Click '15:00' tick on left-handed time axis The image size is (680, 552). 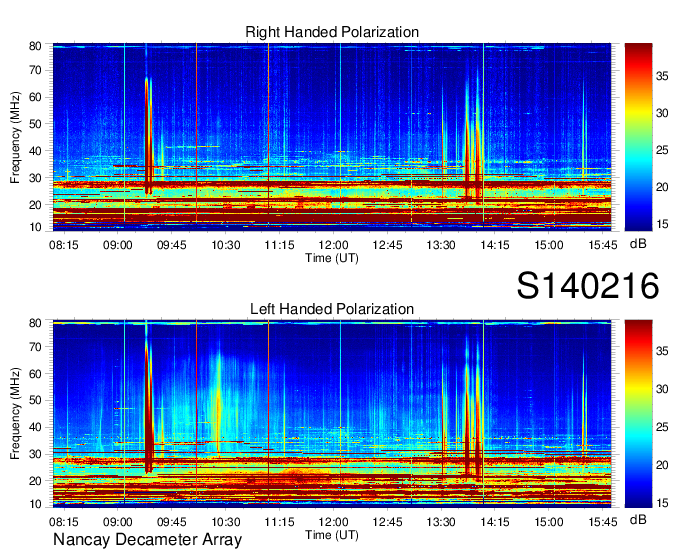click(x=549, y=521)
